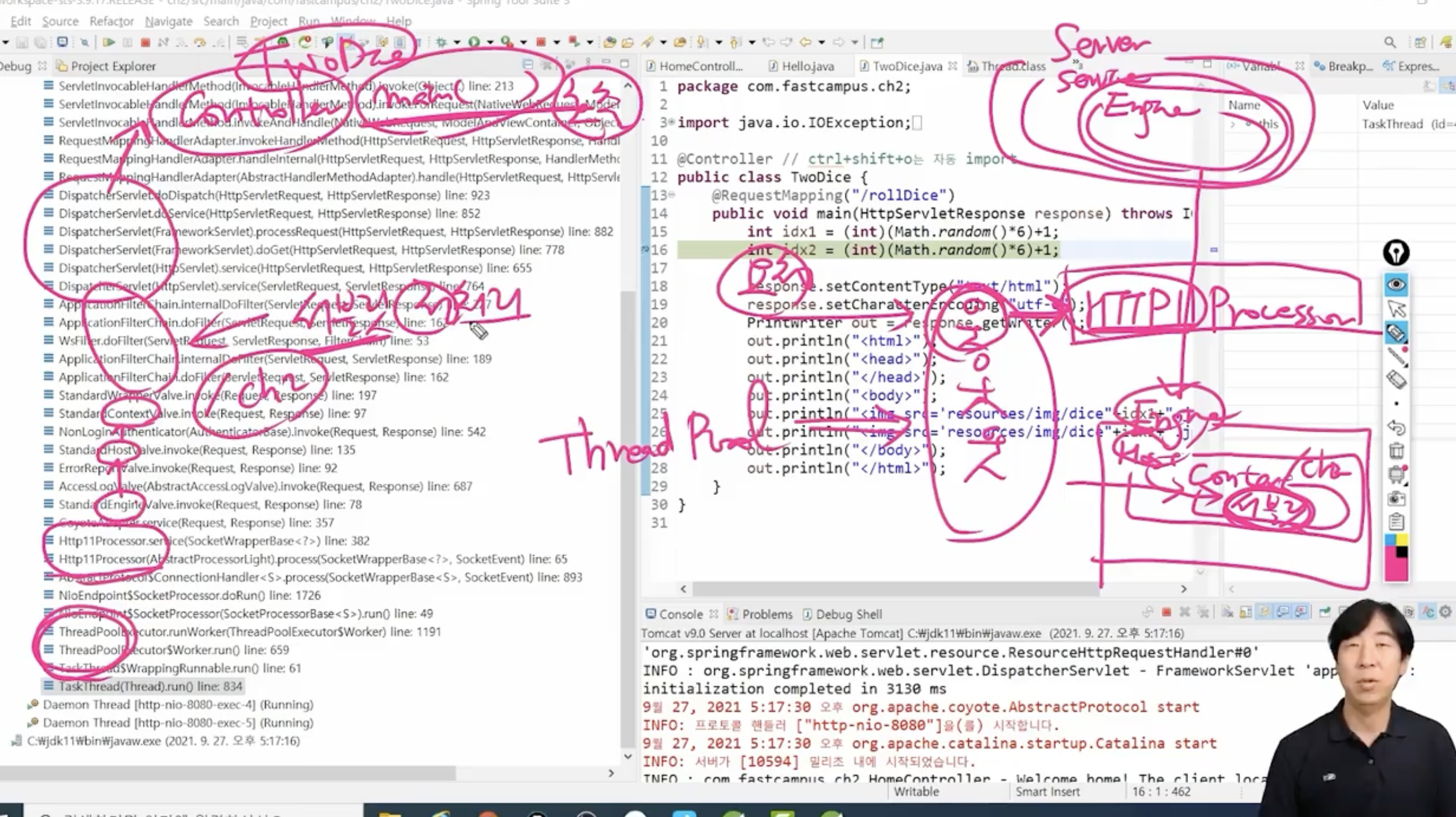Select Daemon Thread http-nio-8080-exec-4 entry
Image resolution: width=1456 pixels, height=817 pixels.
coord(178,705)
